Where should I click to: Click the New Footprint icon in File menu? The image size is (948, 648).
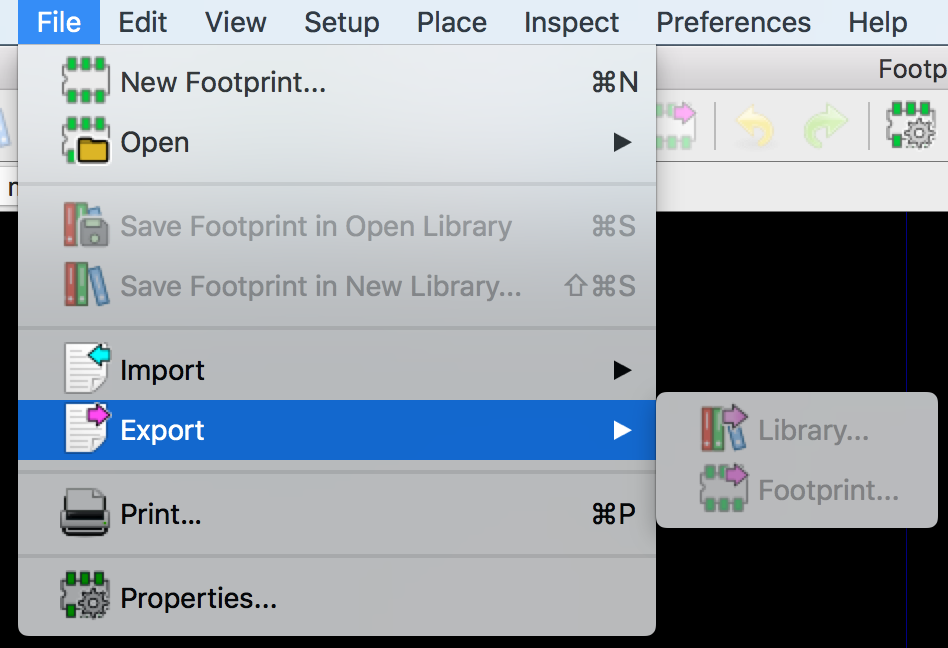point(85,81)
